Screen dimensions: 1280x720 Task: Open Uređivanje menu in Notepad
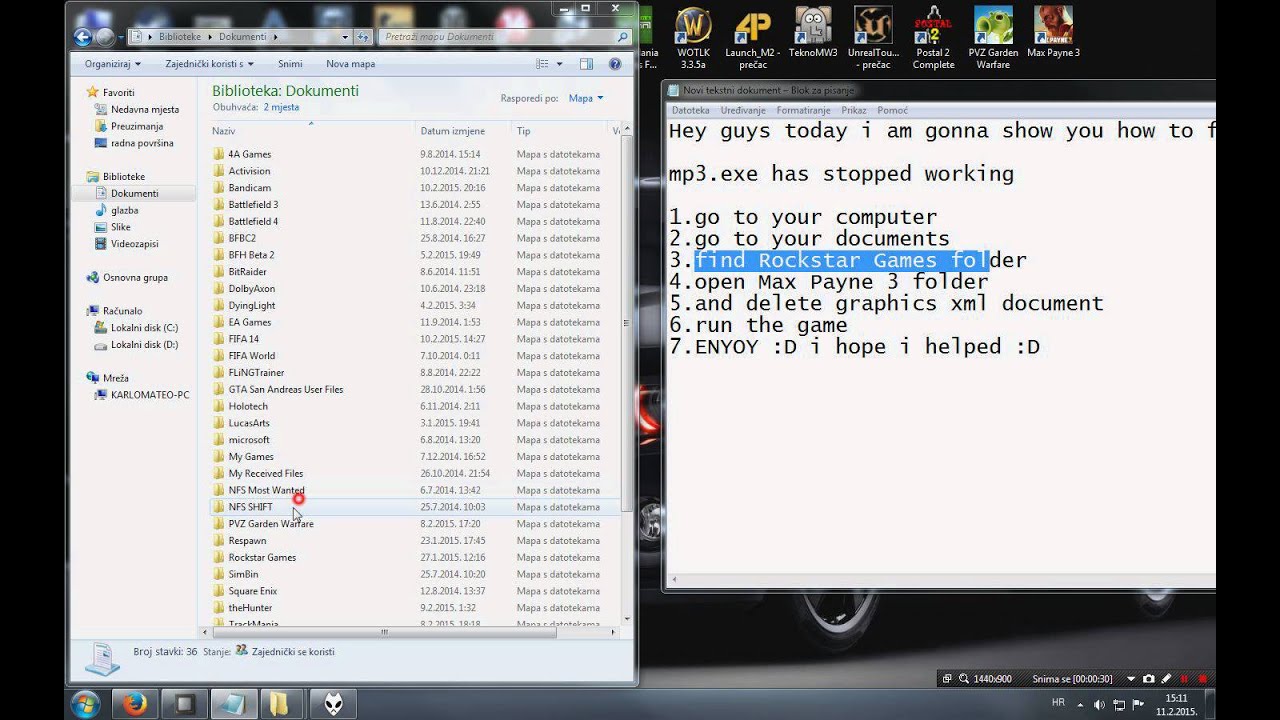coord(743,110)
